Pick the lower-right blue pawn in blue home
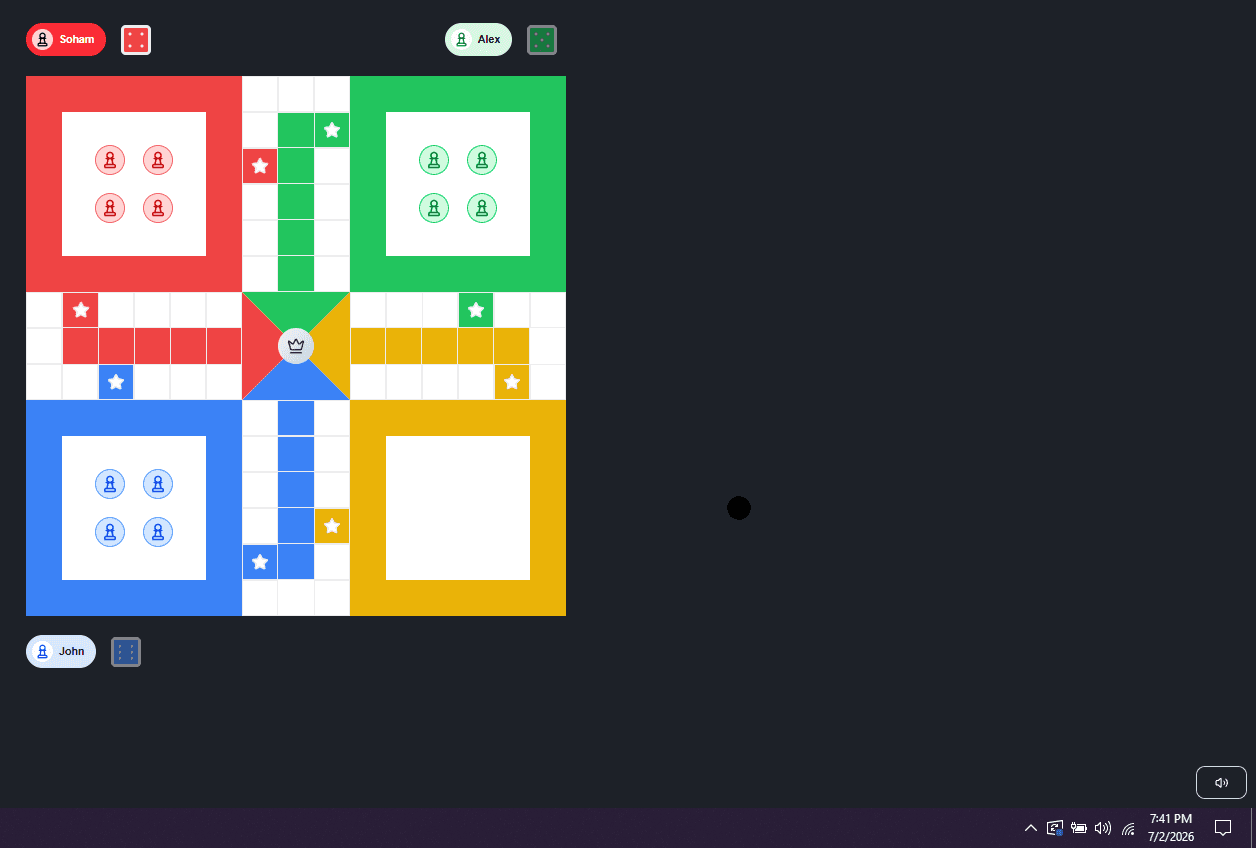The height and width of the screenshot is (848, 1256). click(x=158, y=532)
